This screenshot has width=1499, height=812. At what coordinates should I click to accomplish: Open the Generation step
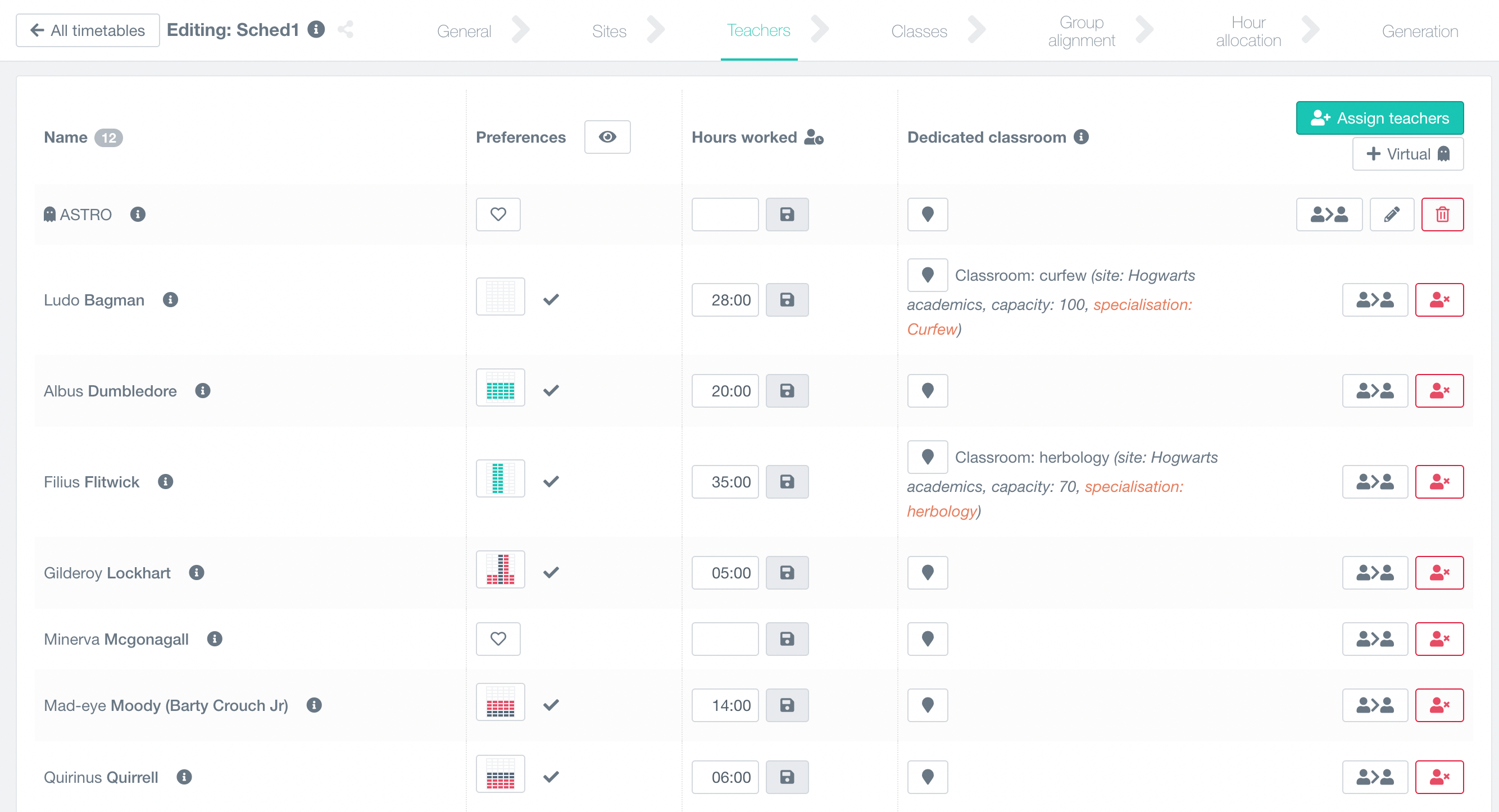[x=1419, y=31]
